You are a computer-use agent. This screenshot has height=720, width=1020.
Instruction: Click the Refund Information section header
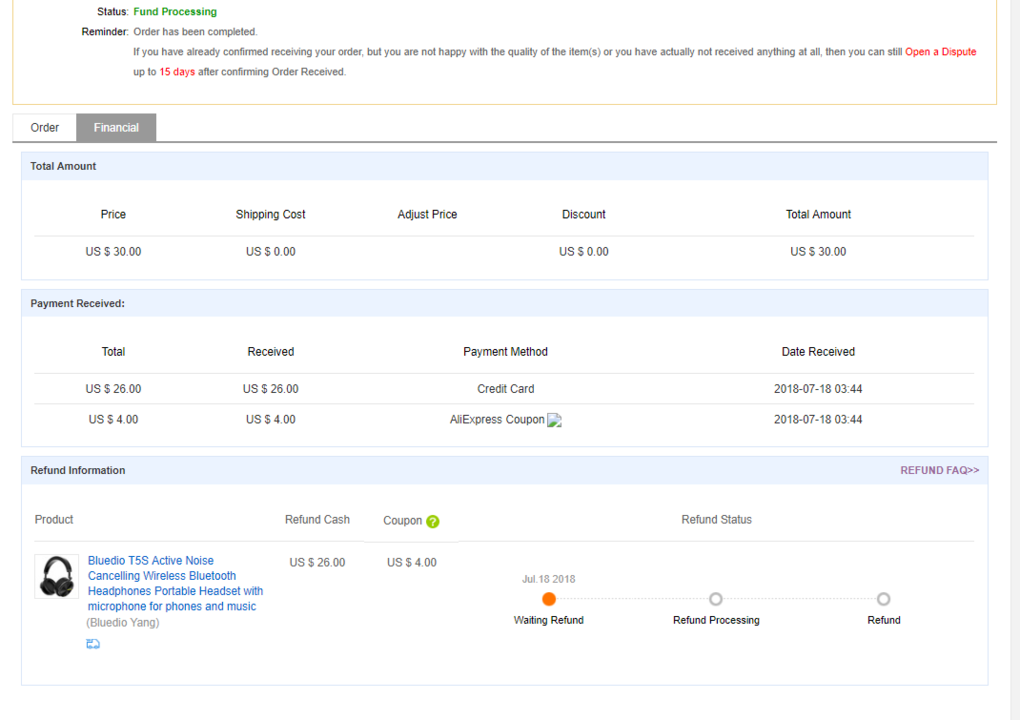pyautogui.click(x=78, y=470)
